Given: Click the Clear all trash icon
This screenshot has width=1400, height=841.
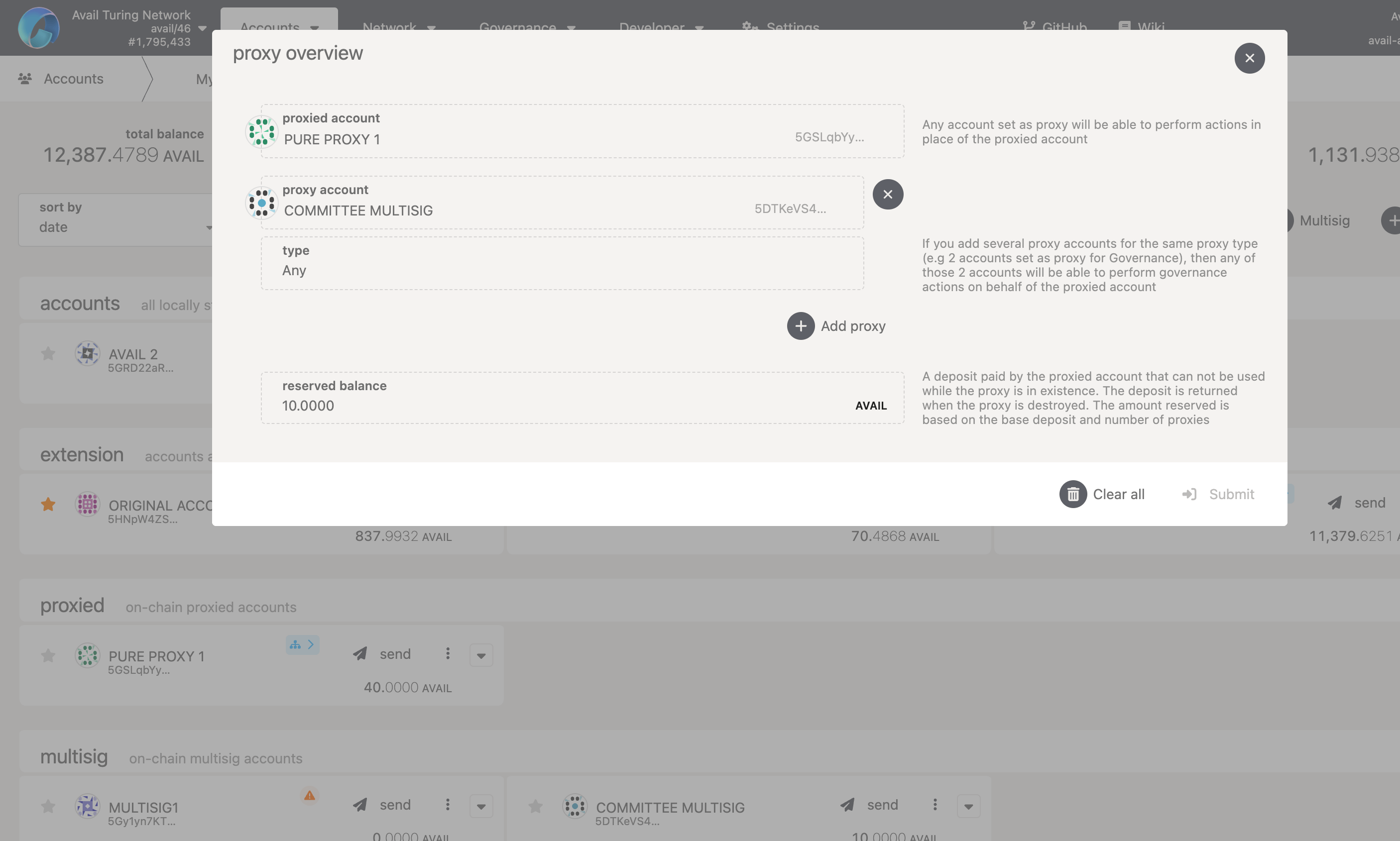Looking at the screenshot, I should tap(1072, 494).
